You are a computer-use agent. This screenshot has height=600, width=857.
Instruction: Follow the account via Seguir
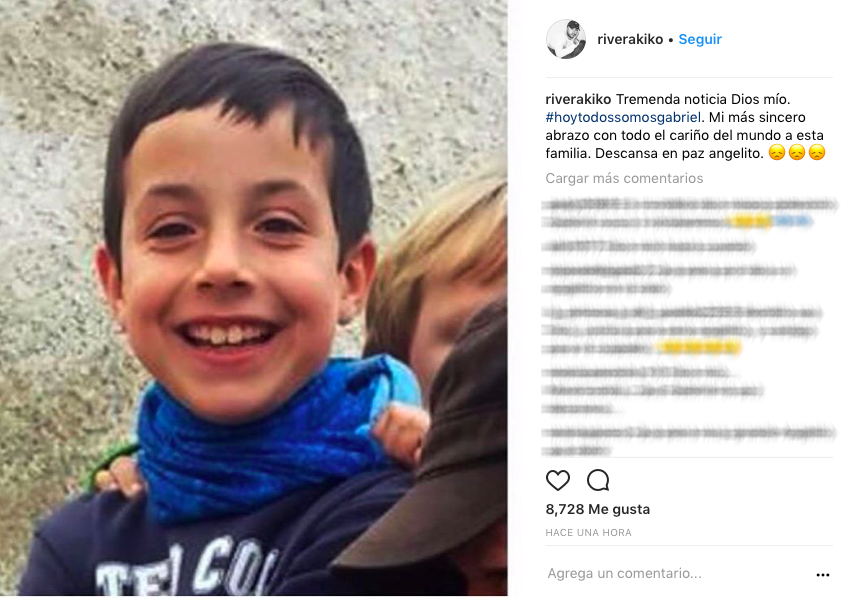(x=700, y=39)
